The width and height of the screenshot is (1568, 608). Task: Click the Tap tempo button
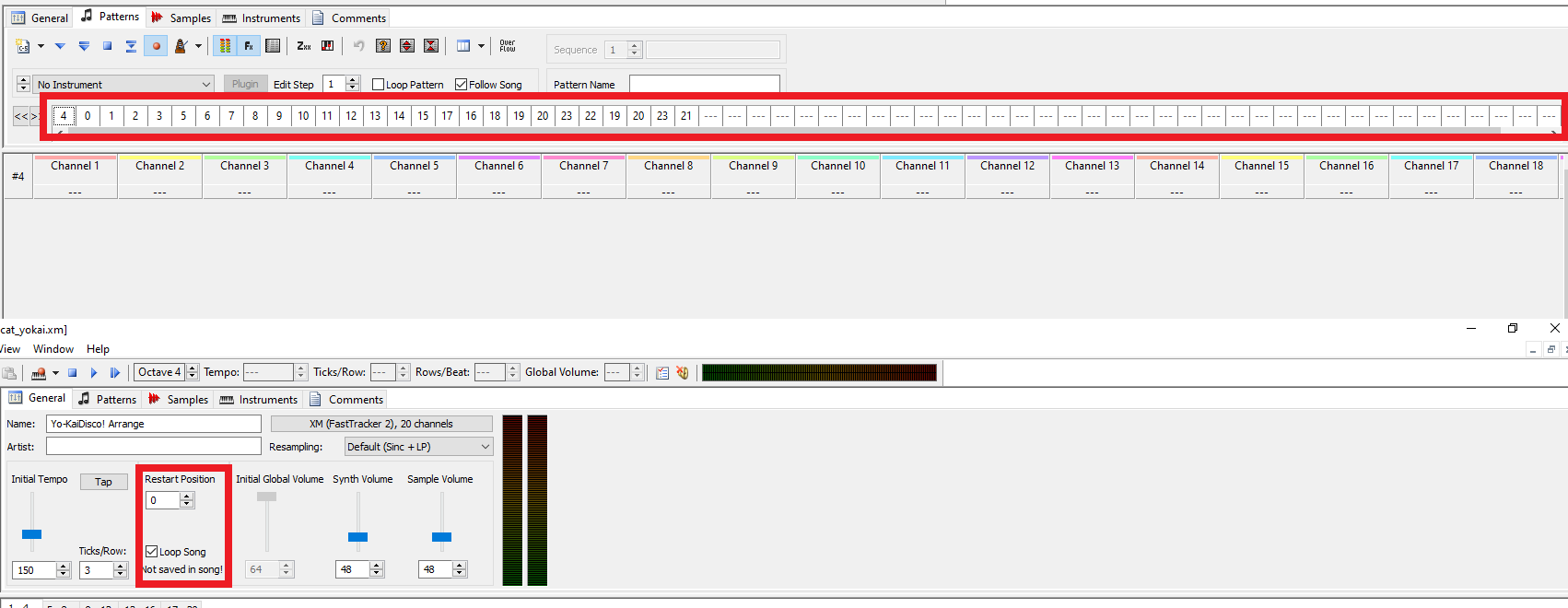(103, 482)
